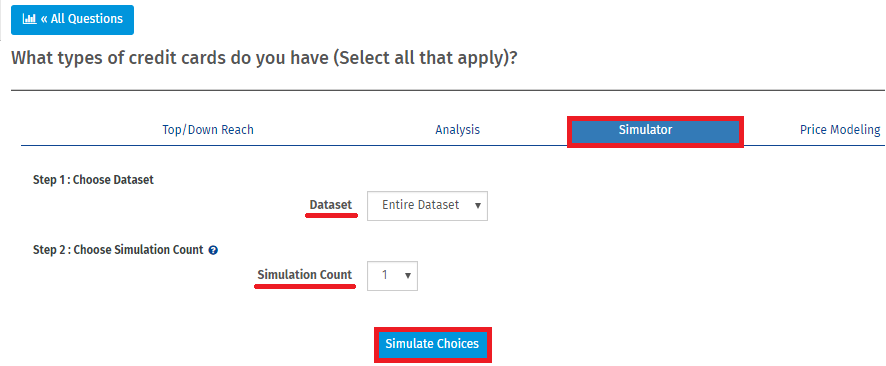Click the underlined Simulation Count label
This screenshot has height=366, width=886.
[305, 275]
